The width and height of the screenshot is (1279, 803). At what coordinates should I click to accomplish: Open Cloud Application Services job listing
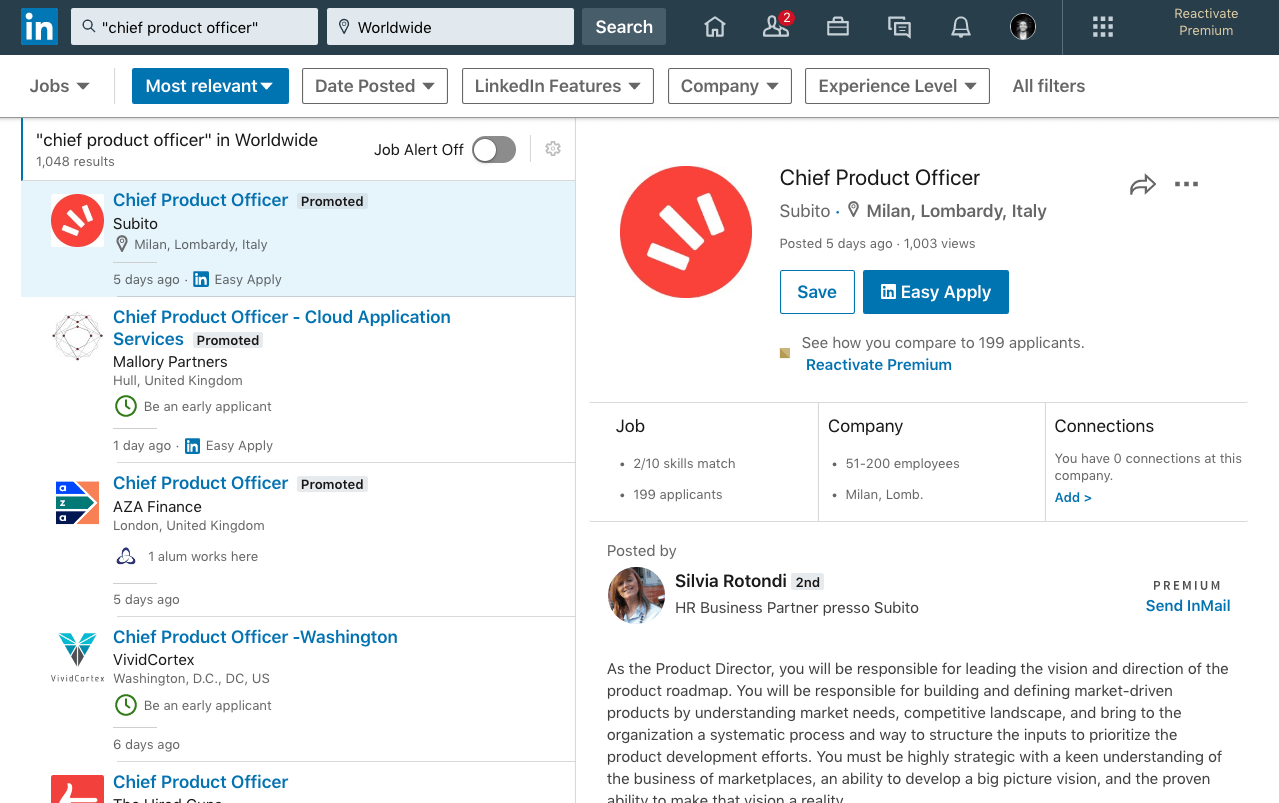[281, 328]
